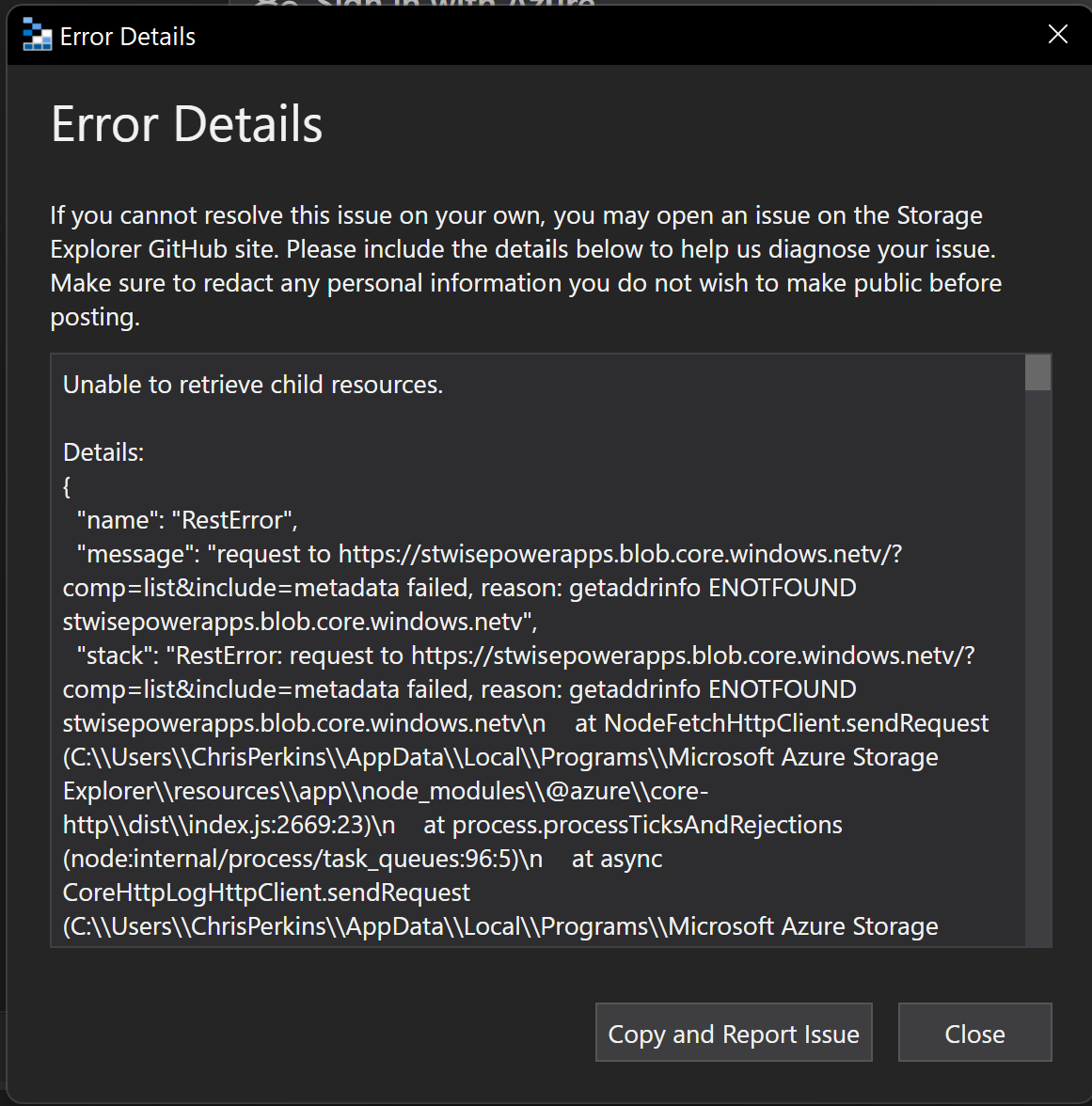
Task: Click the Storage Explorer logo in the title bar
Action: [x=37, y=35]
